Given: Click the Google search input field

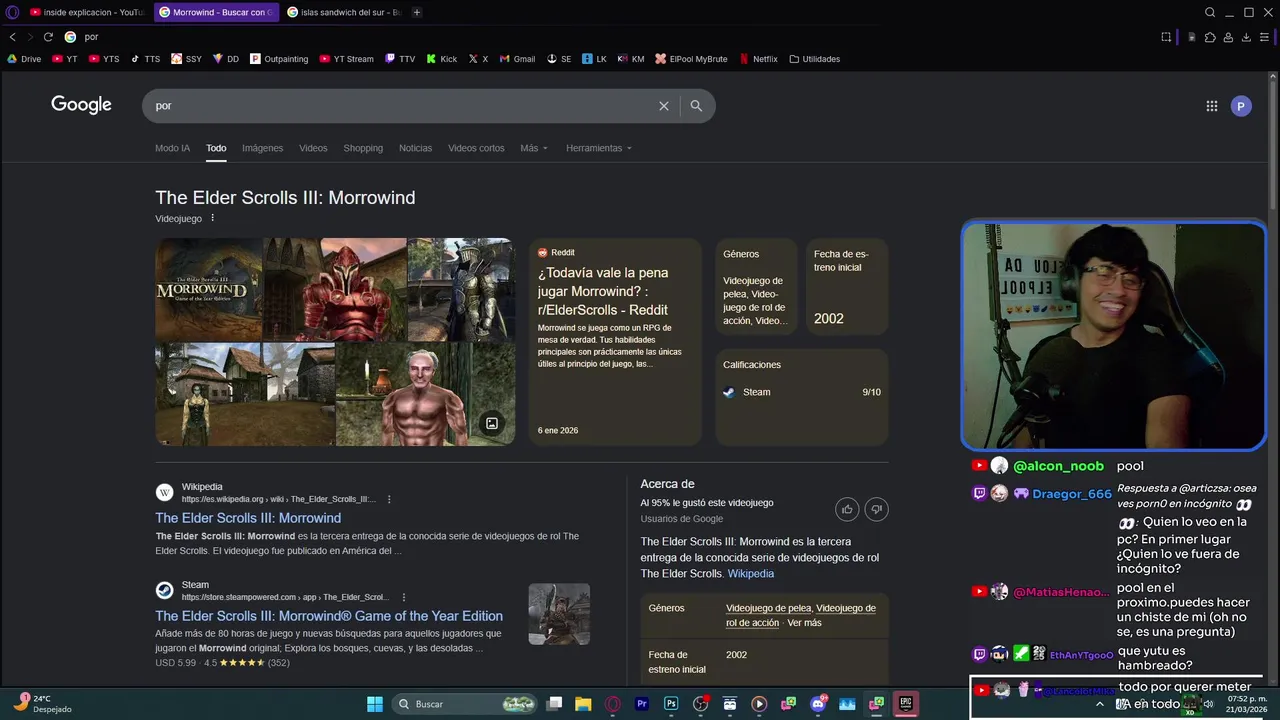Looking at the screenshot, I should pyautogui.click(x=400, y=105).
